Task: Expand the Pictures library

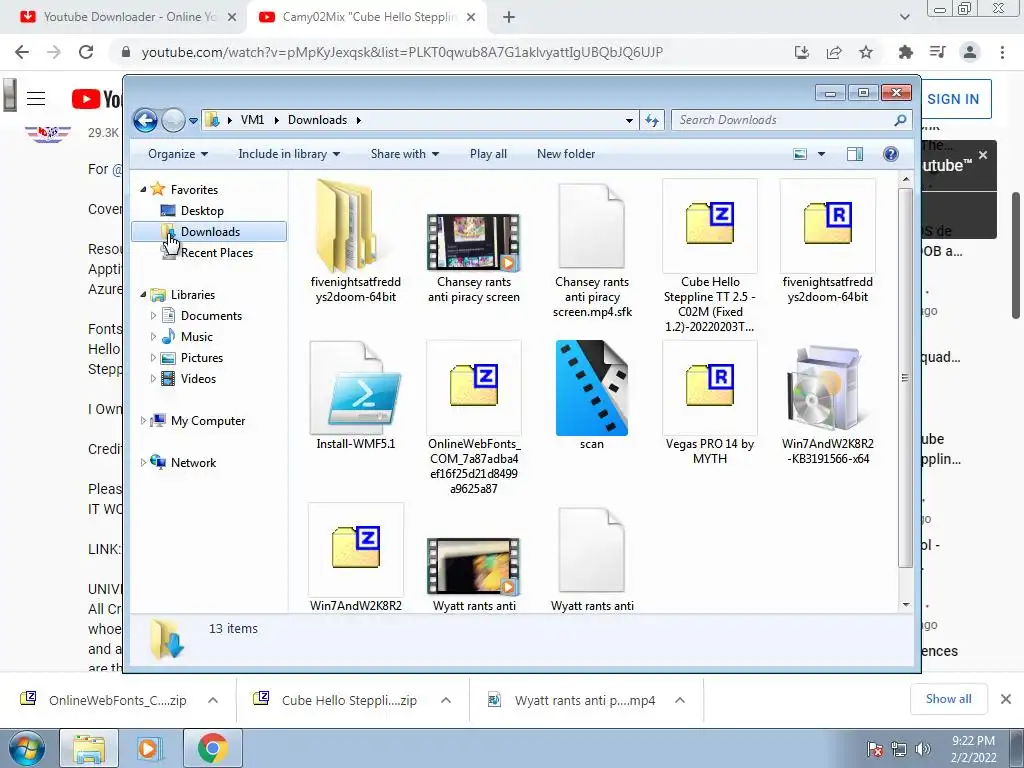Action: pos(153,358)
